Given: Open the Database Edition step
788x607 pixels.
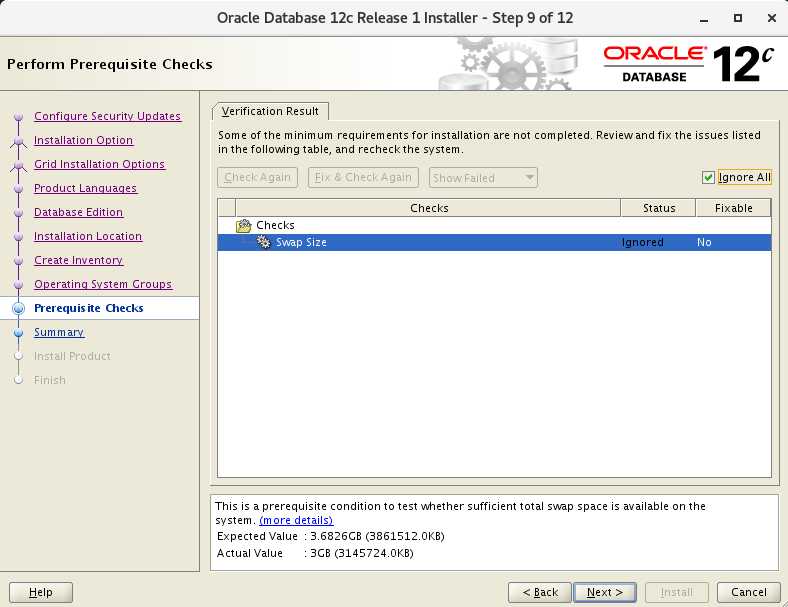Looking at the screenshot, I should coord(78,213).
